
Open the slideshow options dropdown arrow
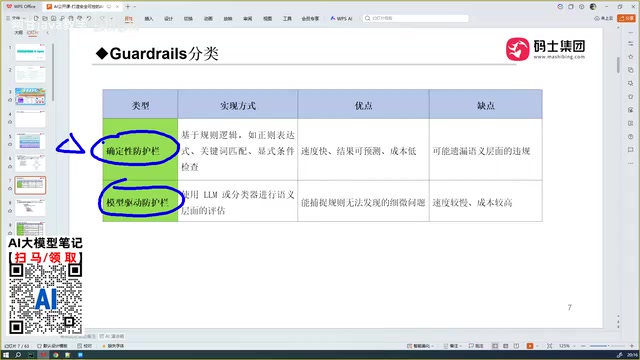pos(536,346)
